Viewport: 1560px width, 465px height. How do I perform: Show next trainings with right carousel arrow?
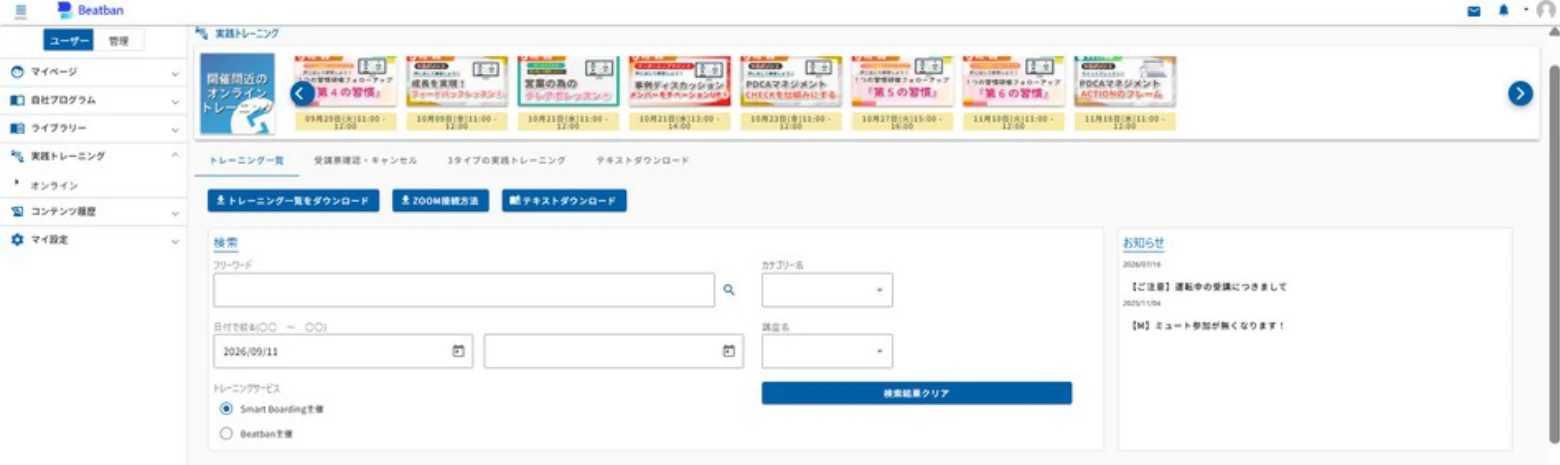(1520, 94)
